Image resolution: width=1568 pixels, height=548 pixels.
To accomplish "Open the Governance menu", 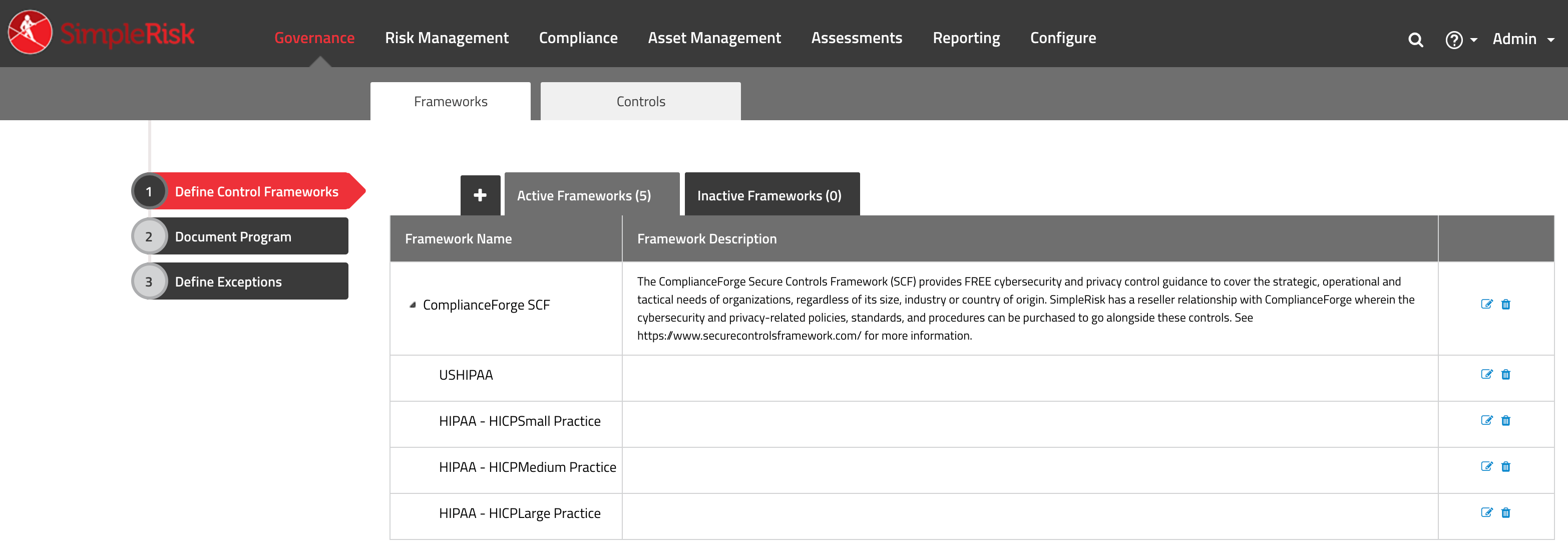I will point(314,38).
